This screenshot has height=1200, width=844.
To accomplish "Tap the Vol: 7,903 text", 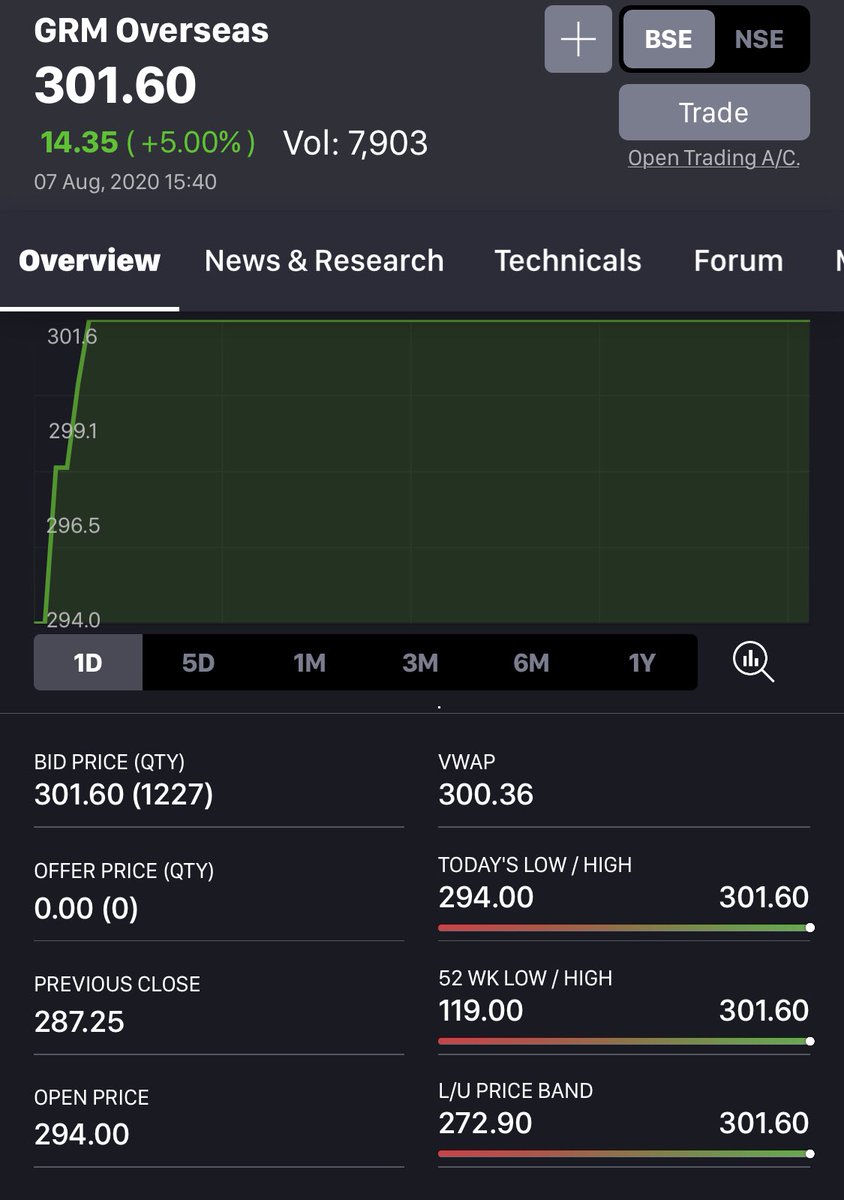I will tap(355, 143).
